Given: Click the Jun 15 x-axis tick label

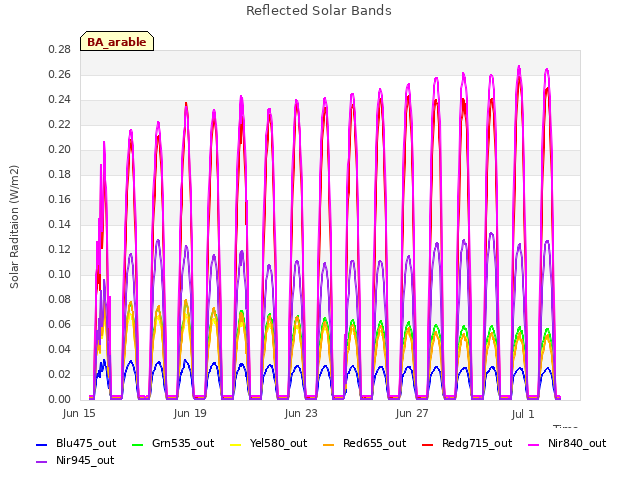Looking at the screenshot, I should click(x=79, y=413).
